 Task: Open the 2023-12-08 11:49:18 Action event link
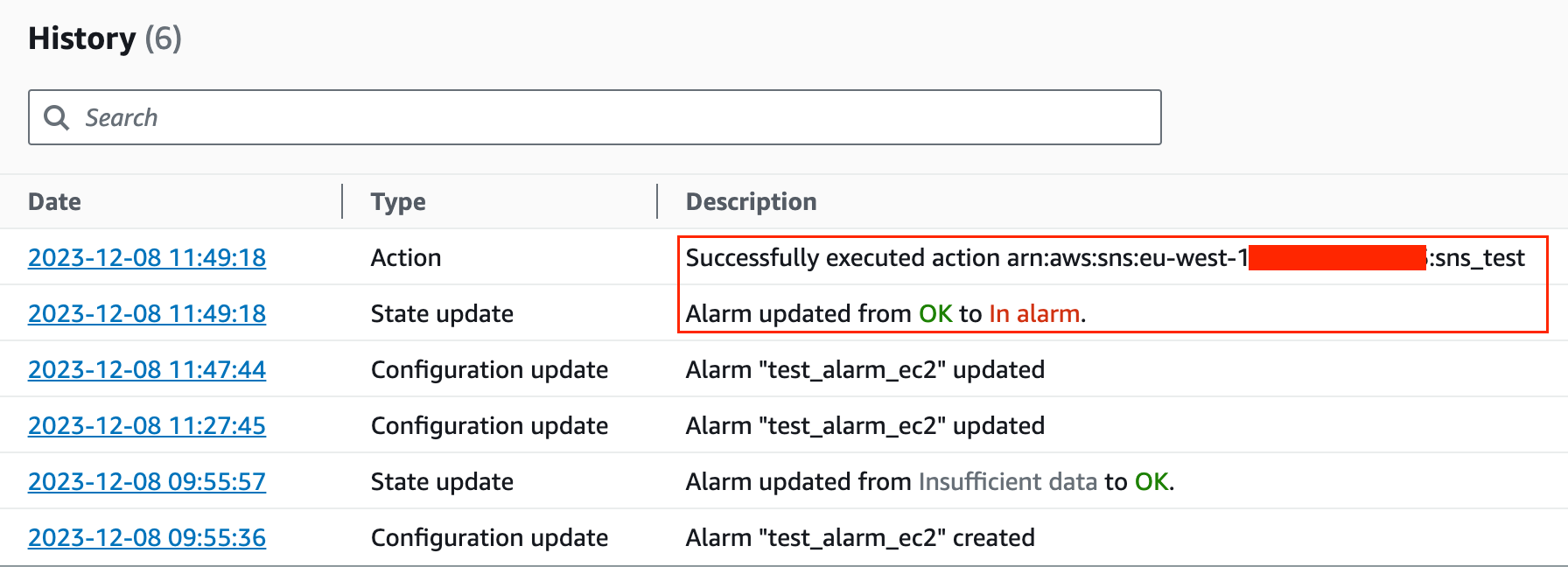tap(146, 257)
